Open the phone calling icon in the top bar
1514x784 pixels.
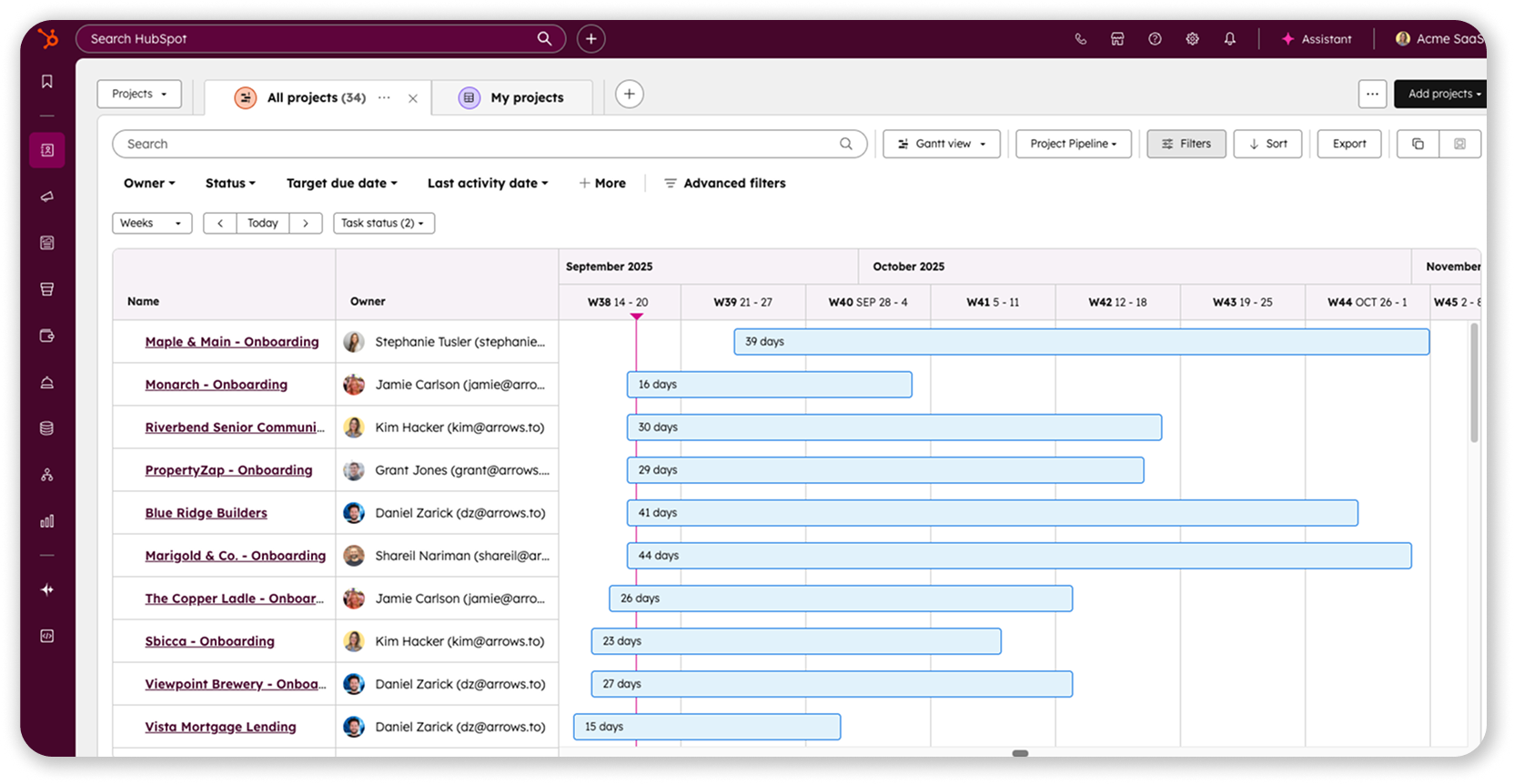[1081, 39]
